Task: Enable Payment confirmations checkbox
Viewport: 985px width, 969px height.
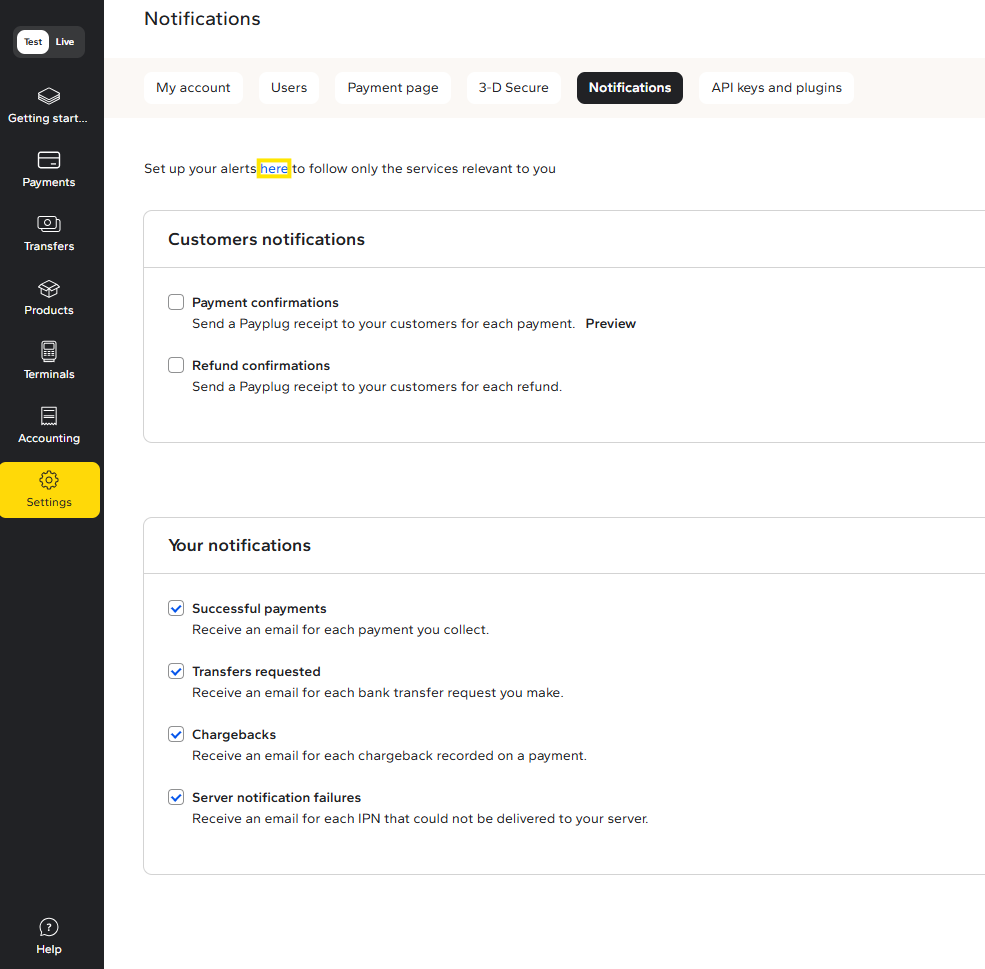Action: point(176,302)
